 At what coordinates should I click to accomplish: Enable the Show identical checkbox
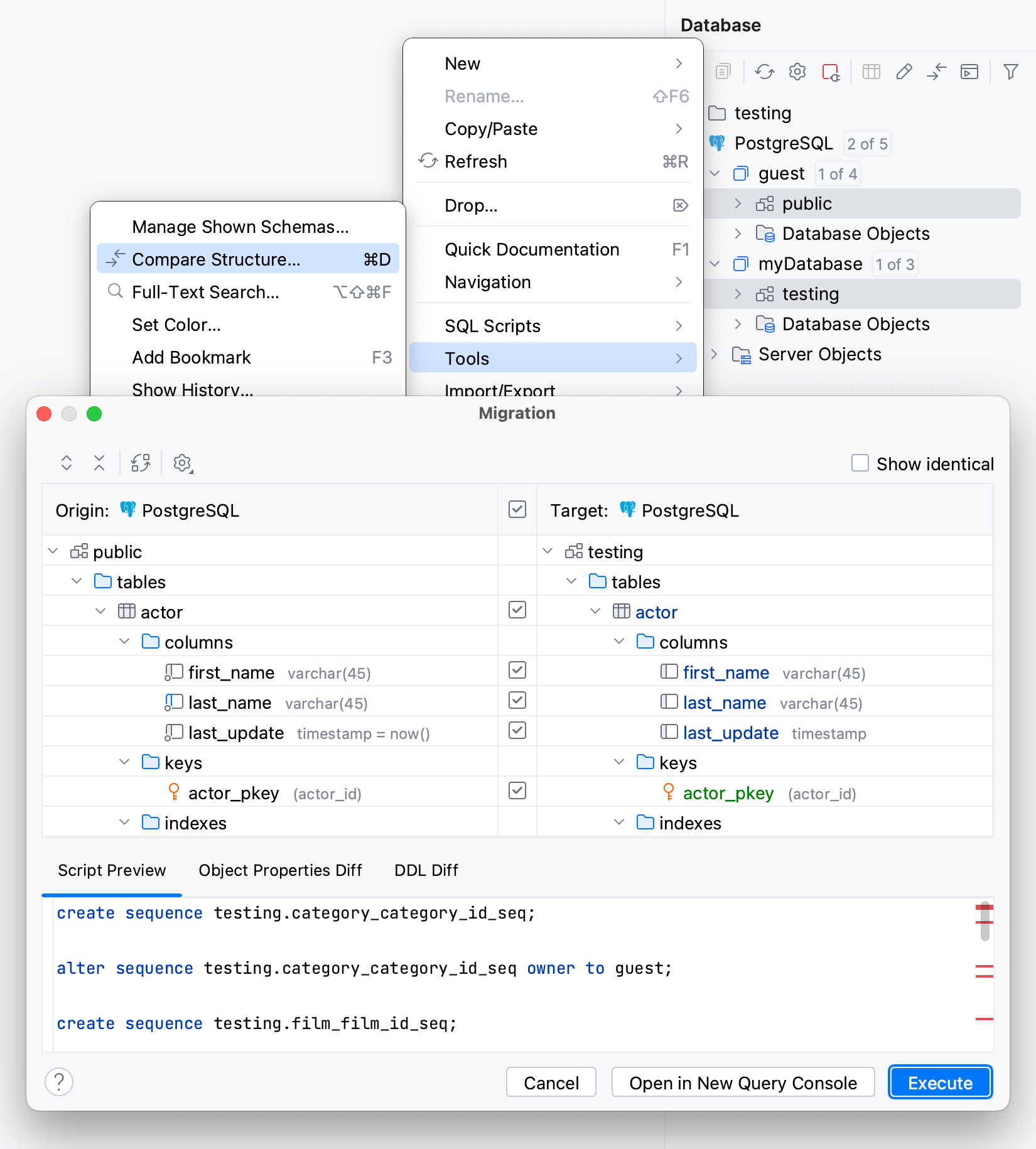click(x=860, y=463)
